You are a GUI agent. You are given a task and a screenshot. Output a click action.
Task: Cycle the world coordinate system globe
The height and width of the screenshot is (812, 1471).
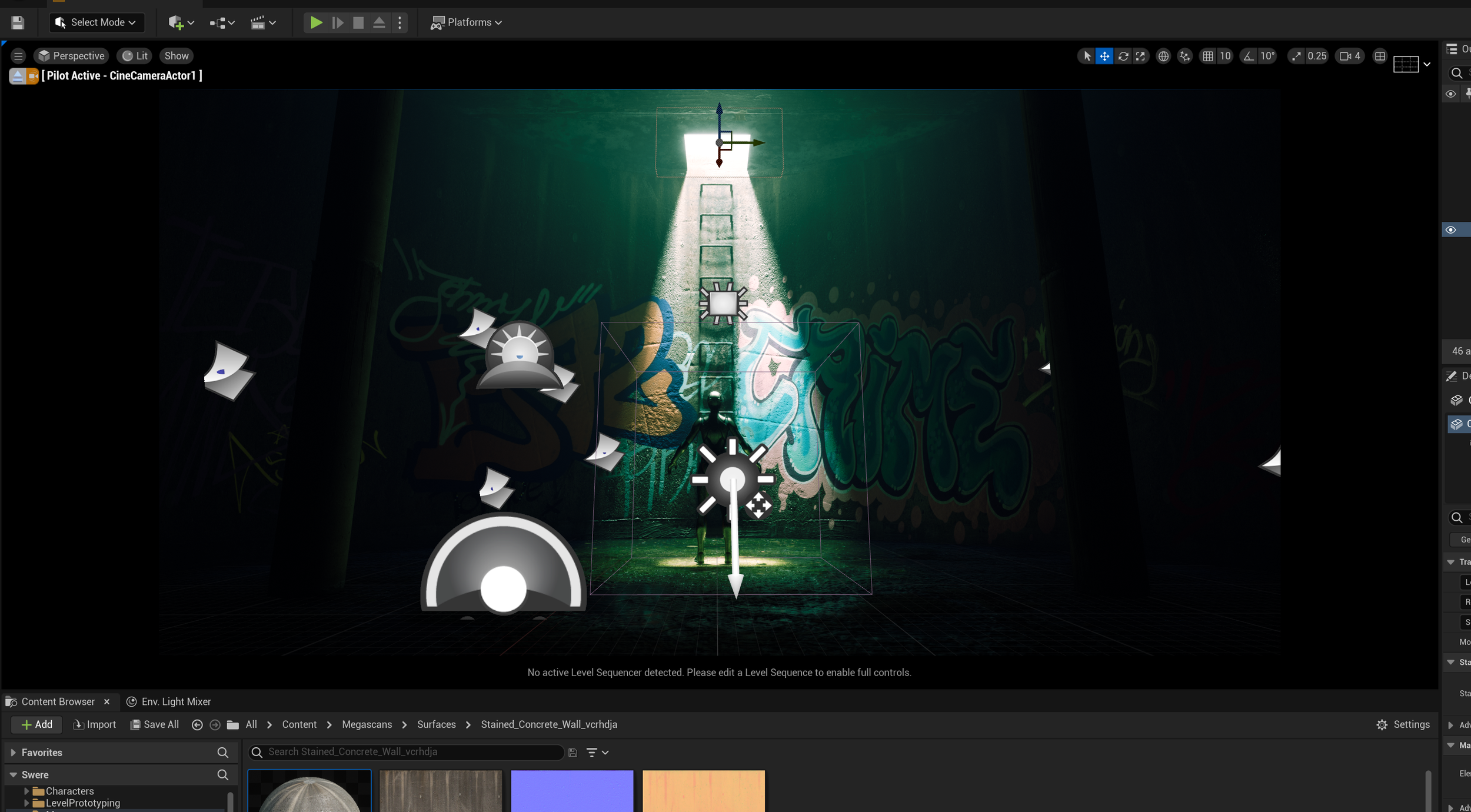coord(1163,56)
